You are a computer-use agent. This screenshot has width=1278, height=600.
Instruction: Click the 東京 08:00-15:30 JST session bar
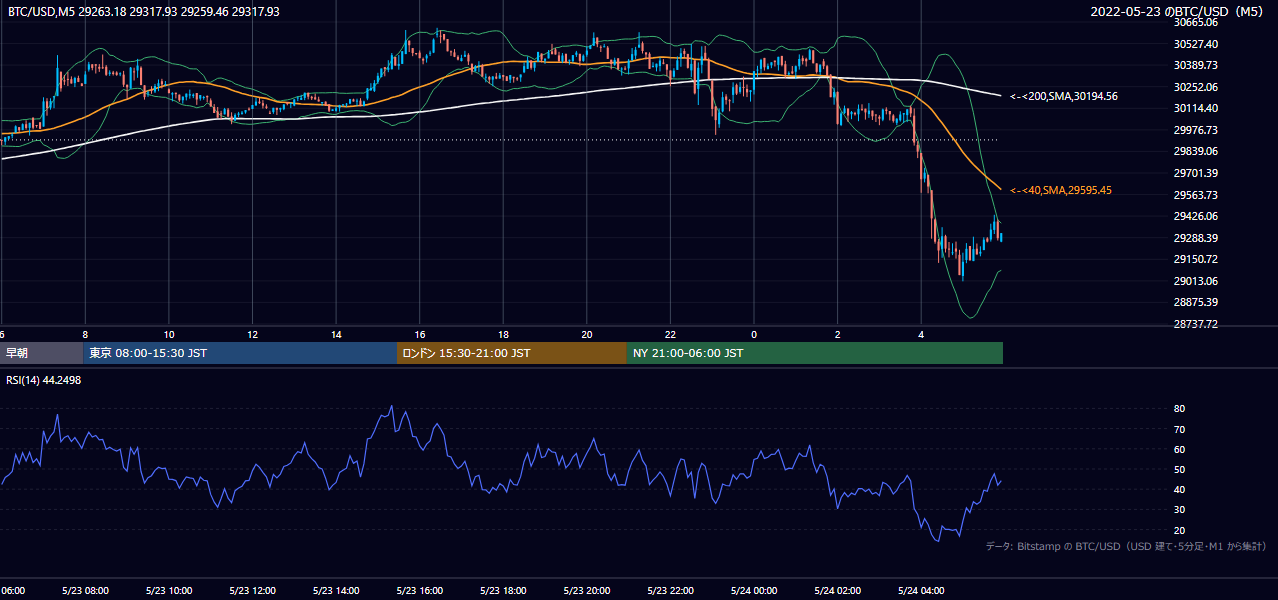click(240, 353)
